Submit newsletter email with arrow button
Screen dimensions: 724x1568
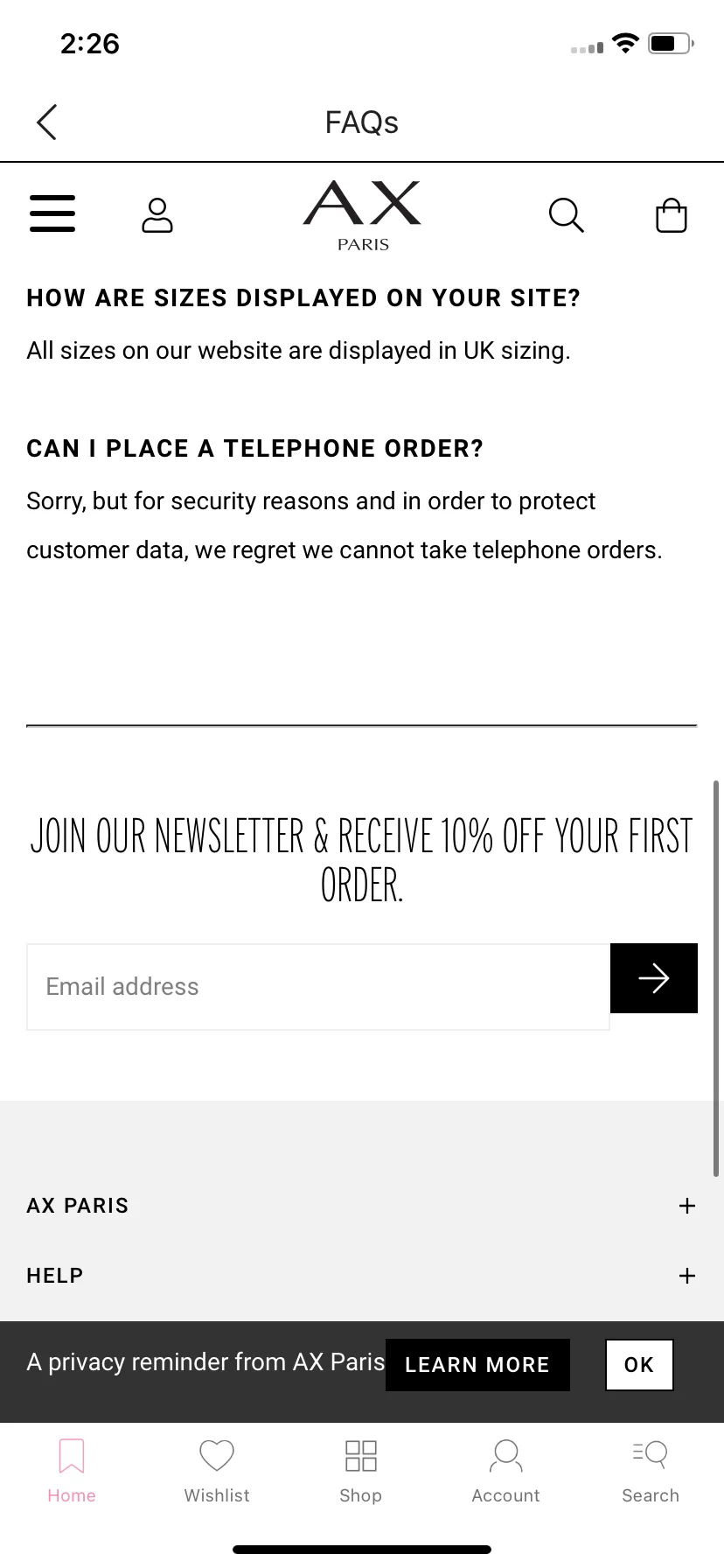click(x=653, y=978)
